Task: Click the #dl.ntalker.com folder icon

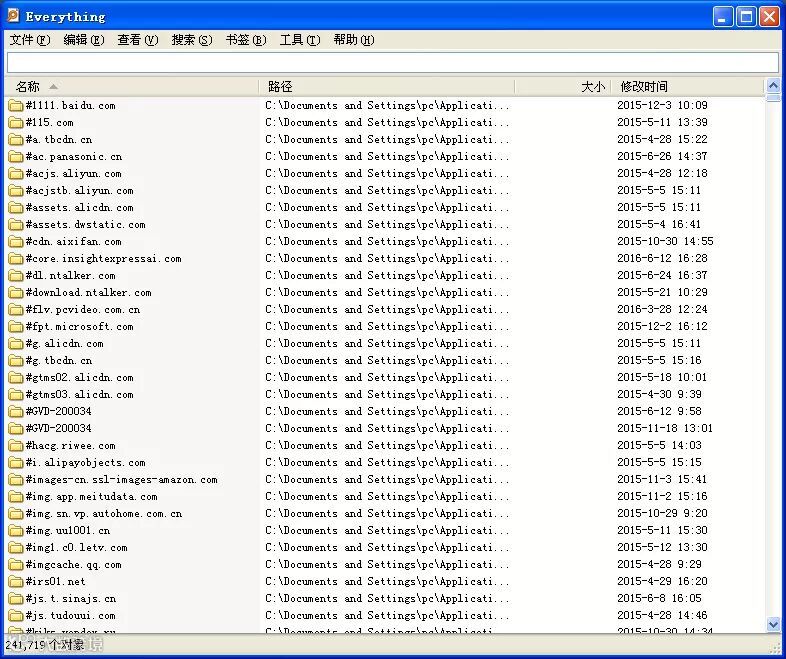Action: pos(16,276)
